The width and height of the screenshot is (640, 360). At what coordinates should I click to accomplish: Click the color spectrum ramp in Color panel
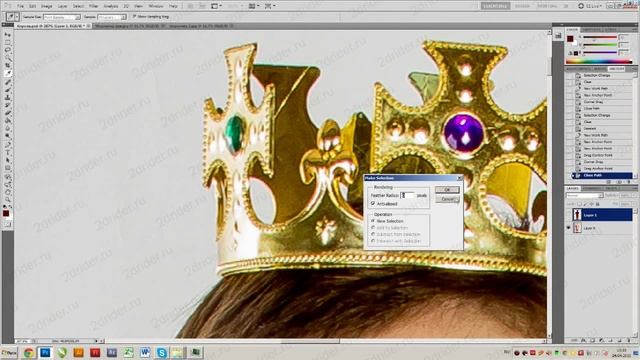600,62
